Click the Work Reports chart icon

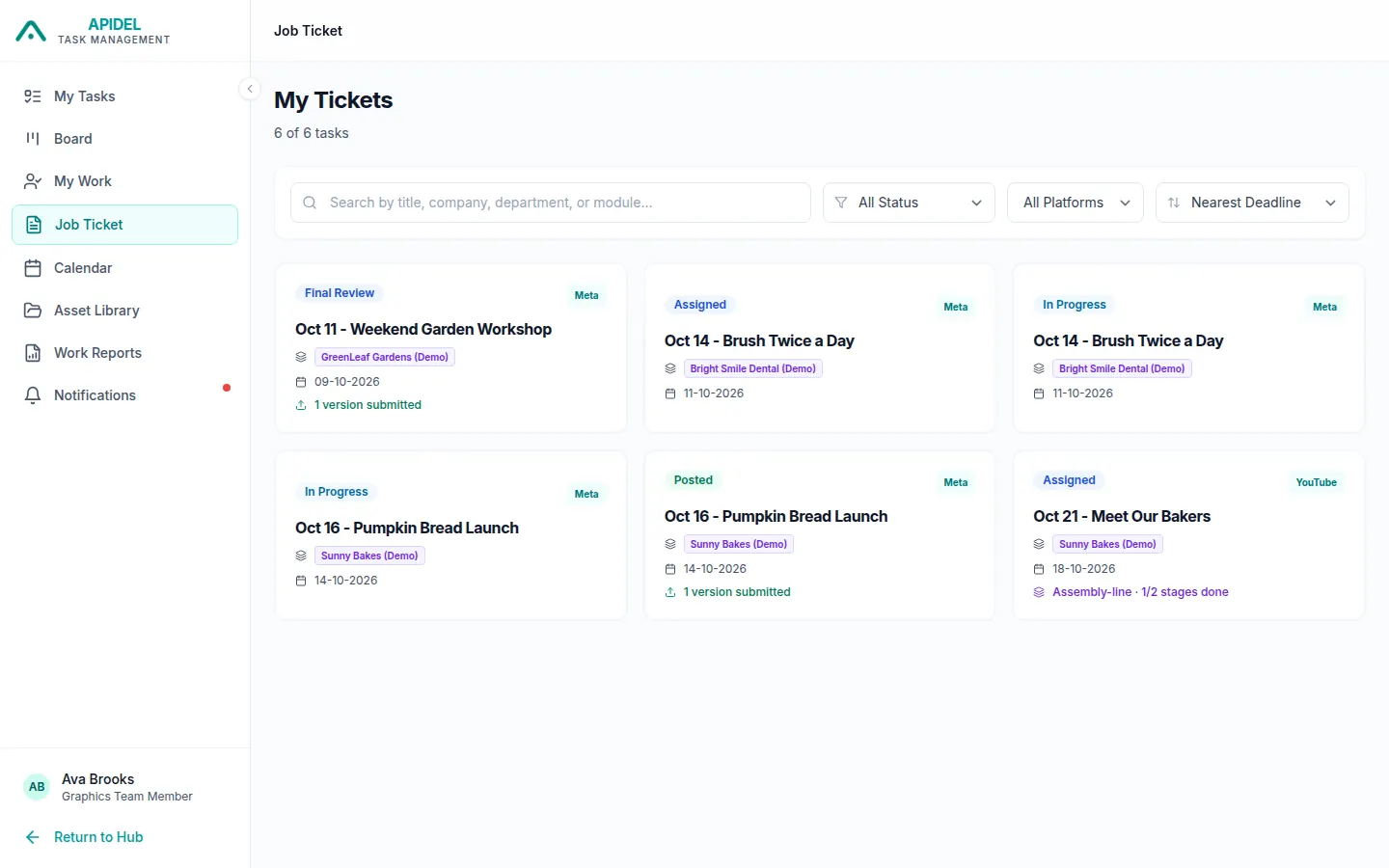[x=33, y=353]
